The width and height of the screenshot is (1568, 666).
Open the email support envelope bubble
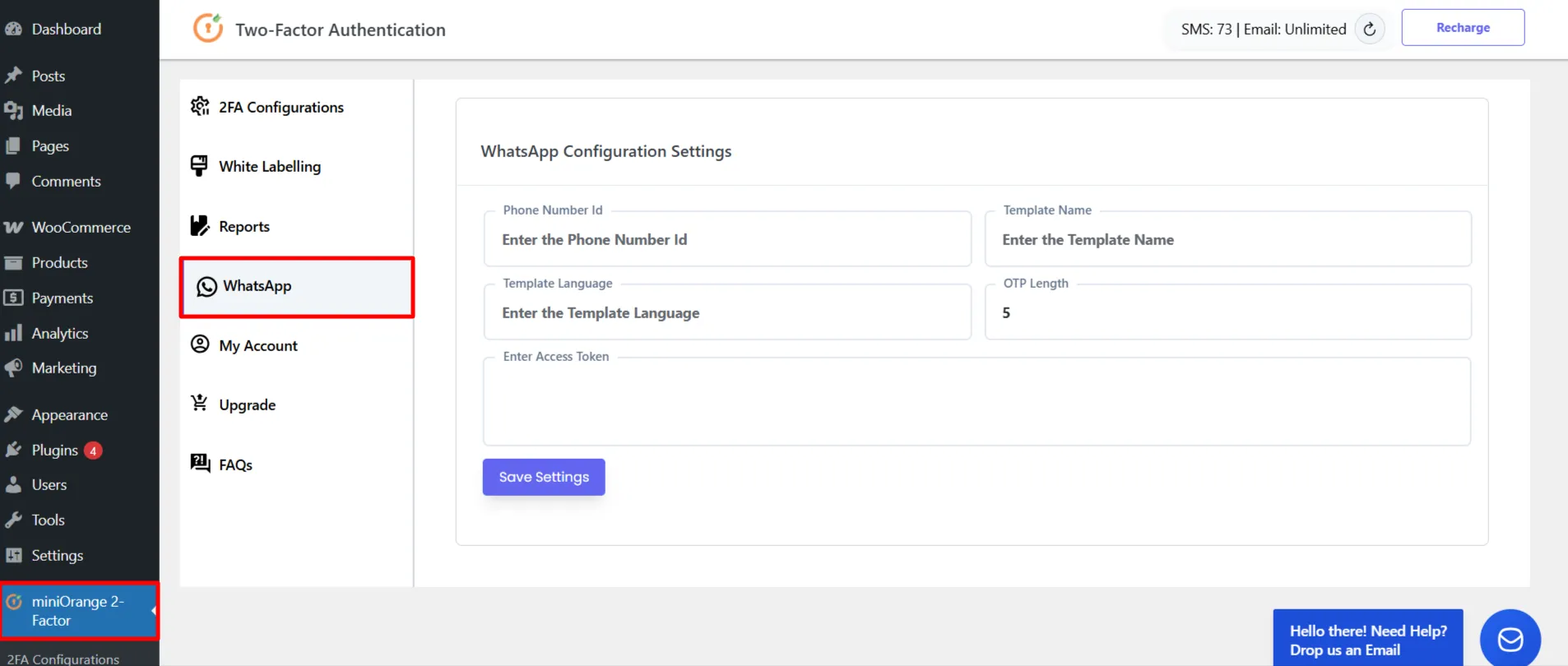(1510, 639)
